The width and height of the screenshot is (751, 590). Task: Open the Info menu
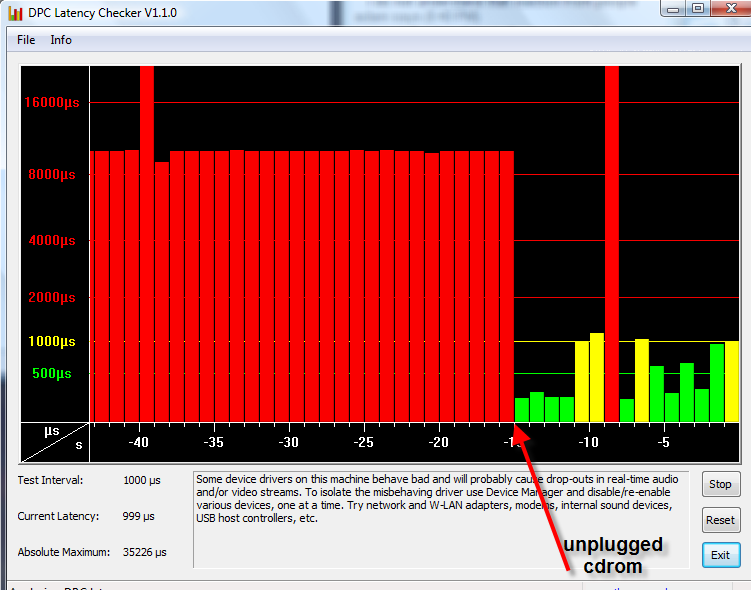[61, 40]
